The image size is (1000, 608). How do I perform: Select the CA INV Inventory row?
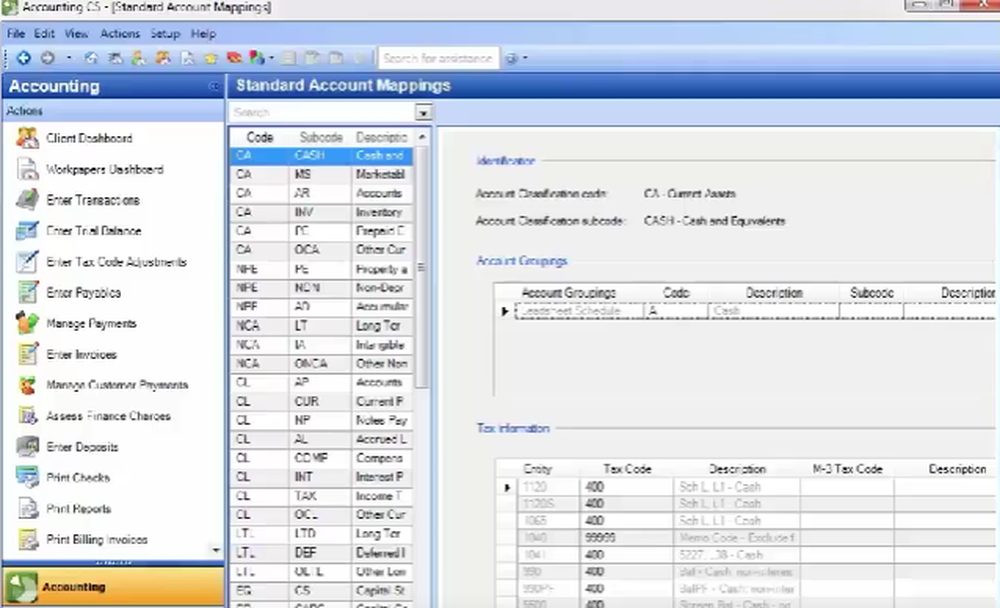click(322, 212)
